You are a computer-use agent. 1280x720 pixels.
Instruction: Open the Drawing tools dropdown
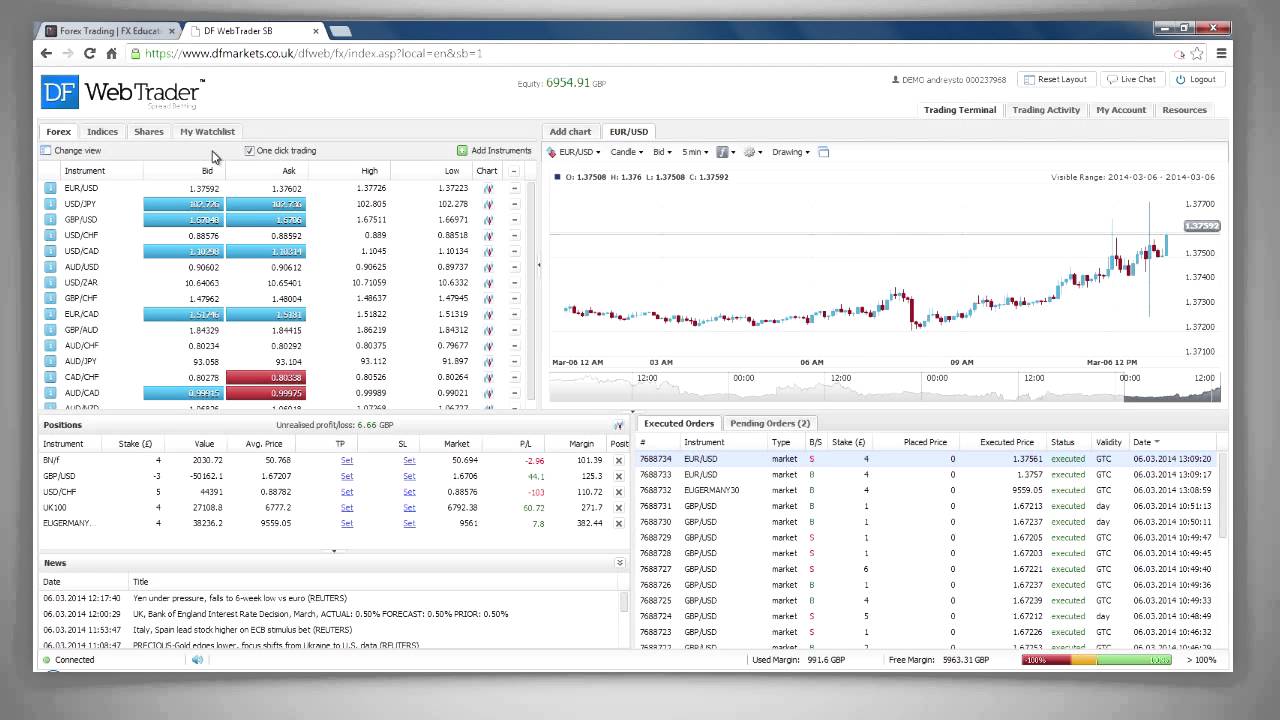click(791, 152)
